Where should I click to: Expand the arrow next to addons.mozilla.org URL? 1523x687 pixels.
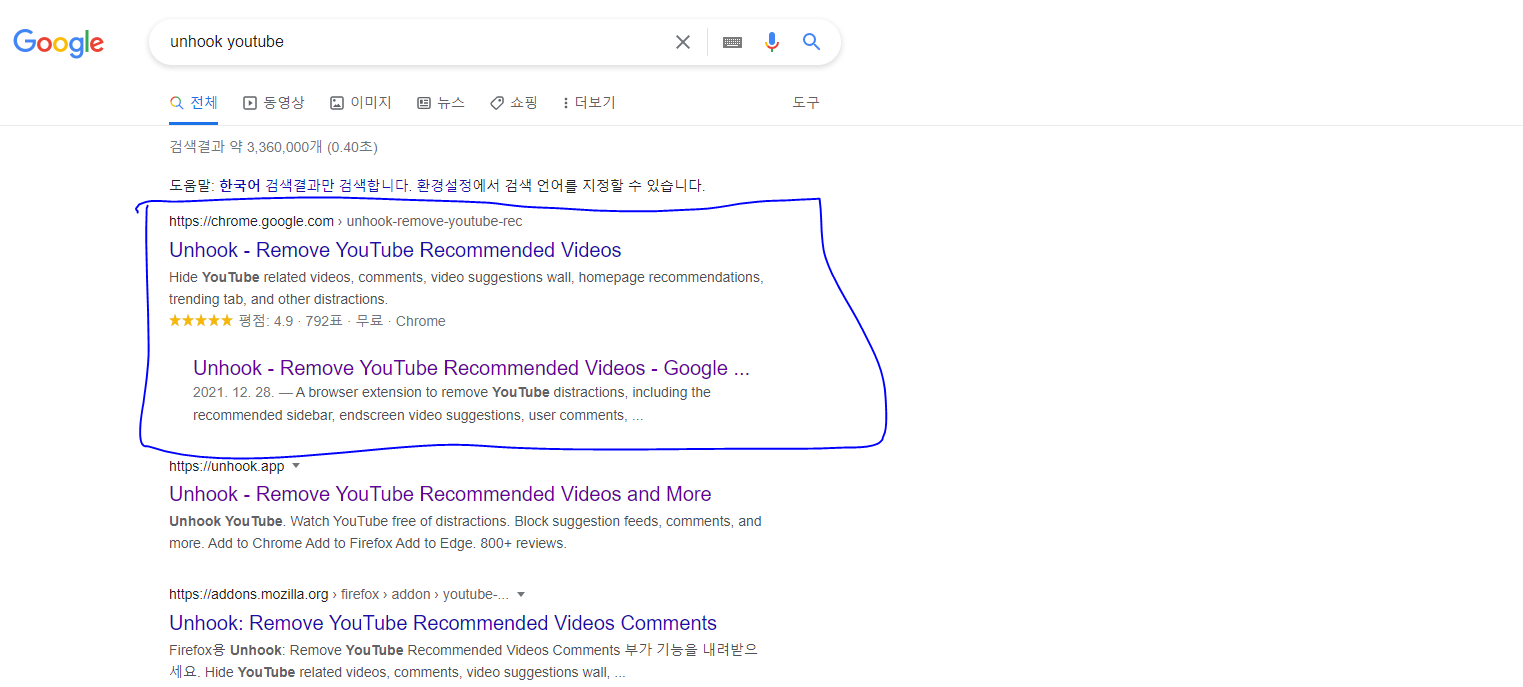(x=521, y=594)
